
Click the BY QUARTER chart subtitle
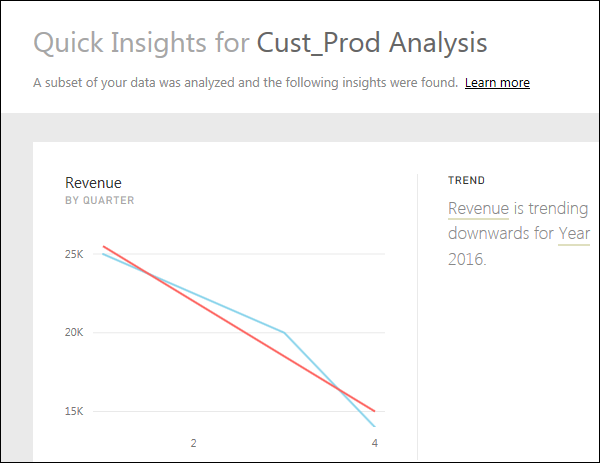pos(99,200)
